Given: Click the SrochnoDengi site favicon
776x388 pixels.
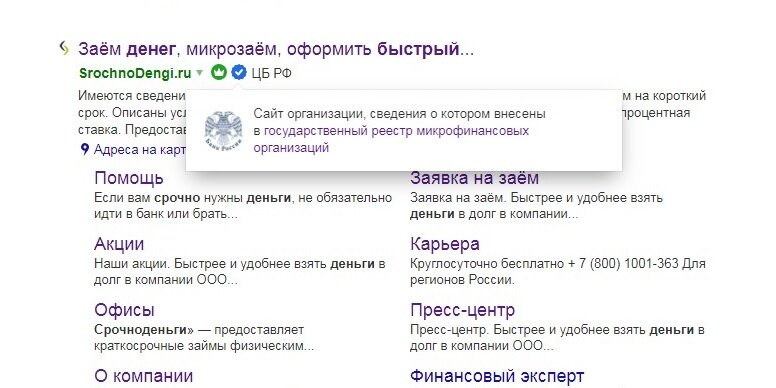Looking at the screenshot, I should point(63,48).
